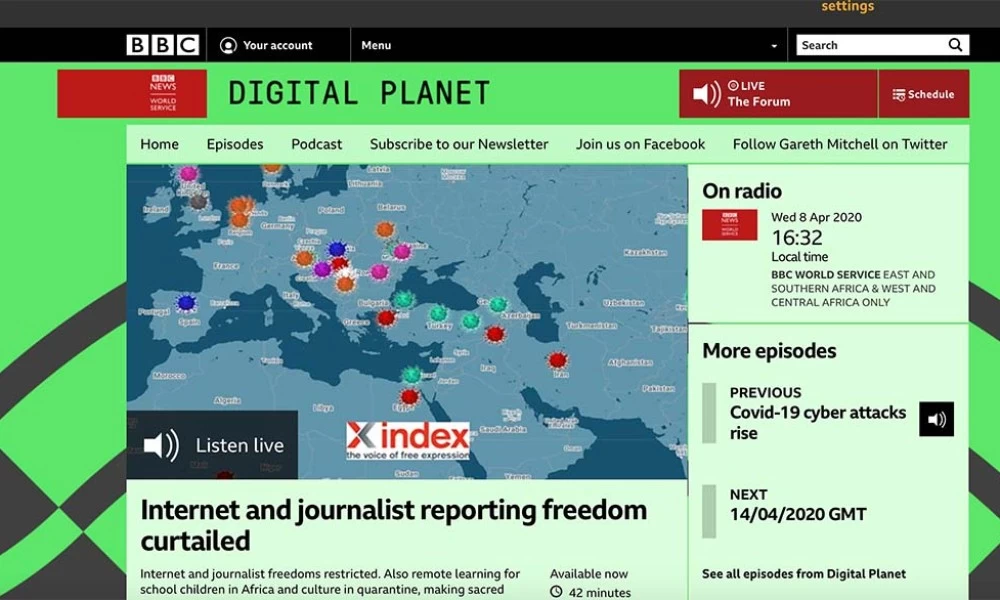Screen dimensions: 1000x600
Task: Click the On radio World Service thumbnail
Action: 730,224
